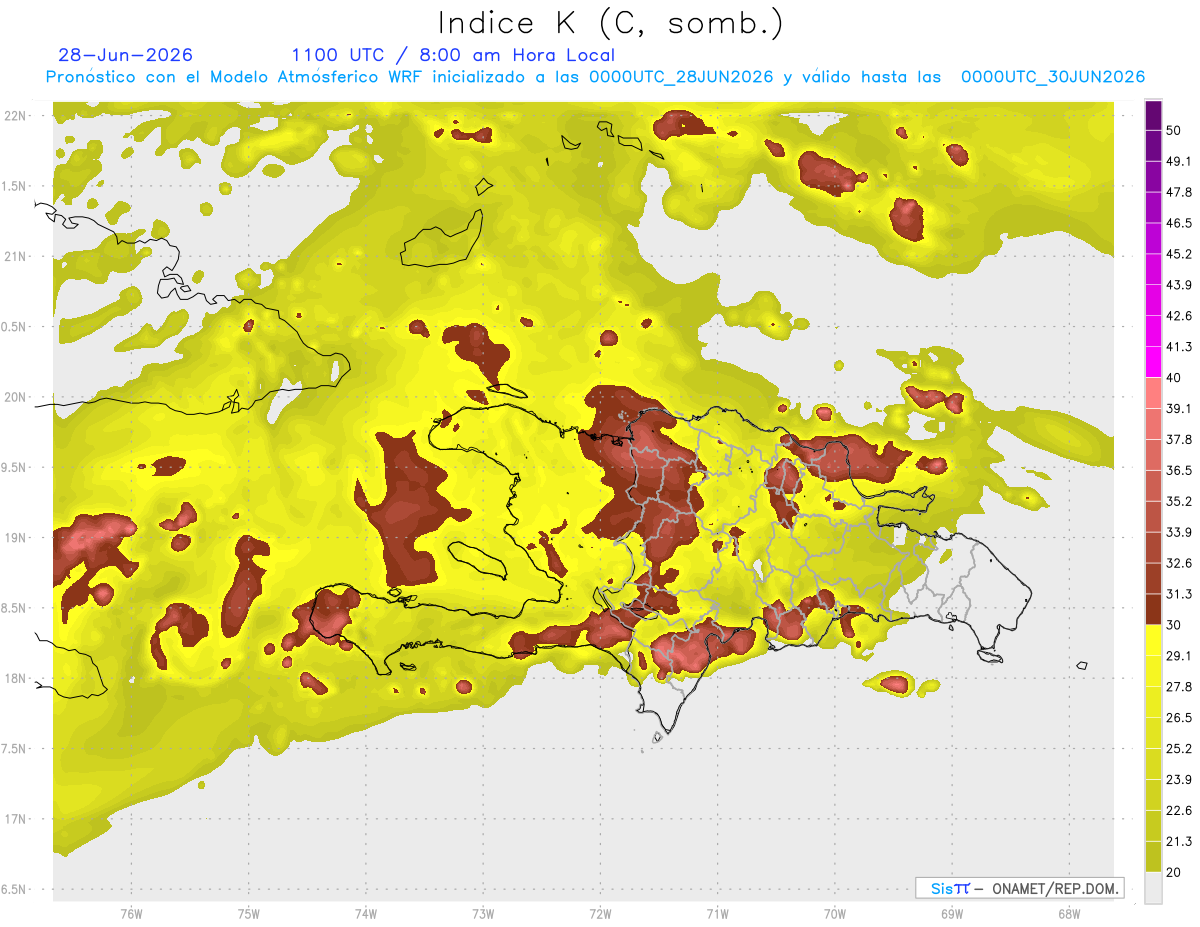The height and width of the screenshot is (927, 1200).
Task: Click the longitude axis label "76W"
Action: click(131, 914)
